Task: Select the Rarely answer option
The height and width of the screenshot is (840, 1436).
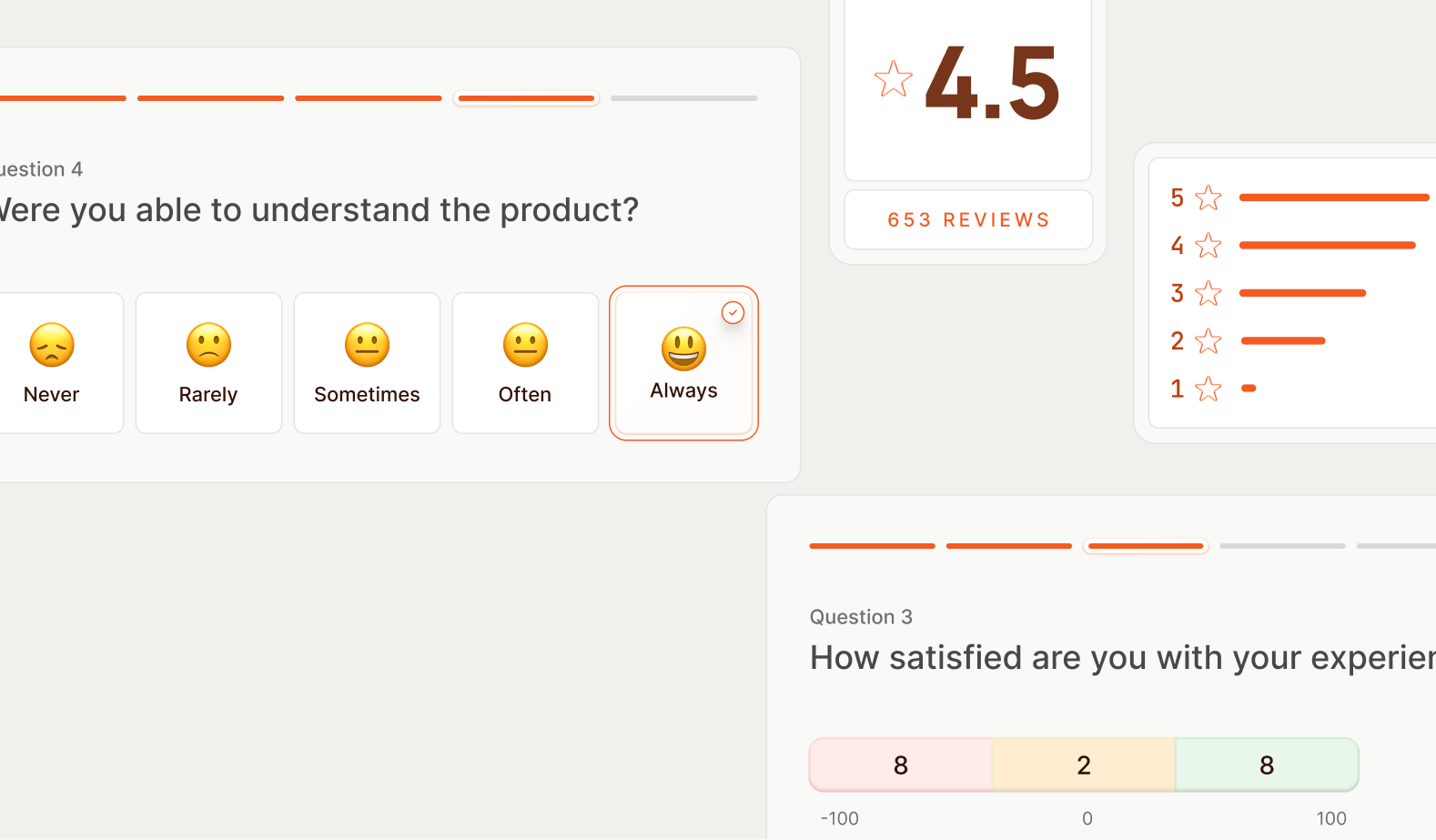Action: point(208,363)
